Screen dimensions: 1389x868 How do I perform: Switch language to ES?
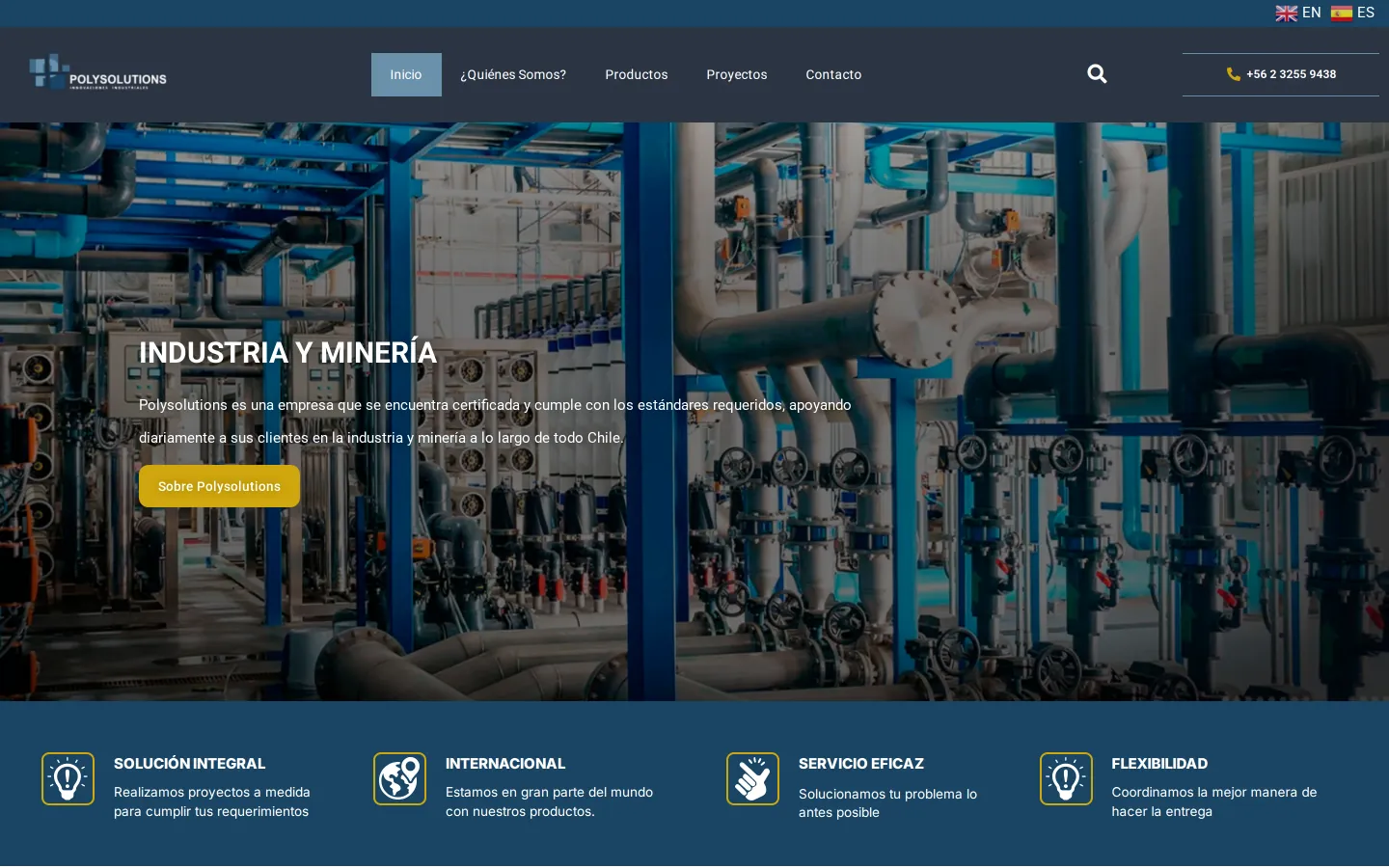1366,13
